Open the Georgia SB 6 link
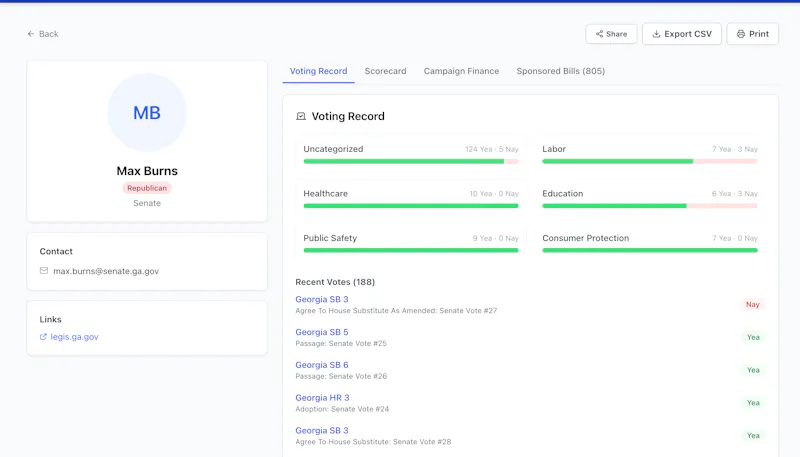The height and width of the screenshot is (457, 800). pyautogui.click(x=321, y=365)
